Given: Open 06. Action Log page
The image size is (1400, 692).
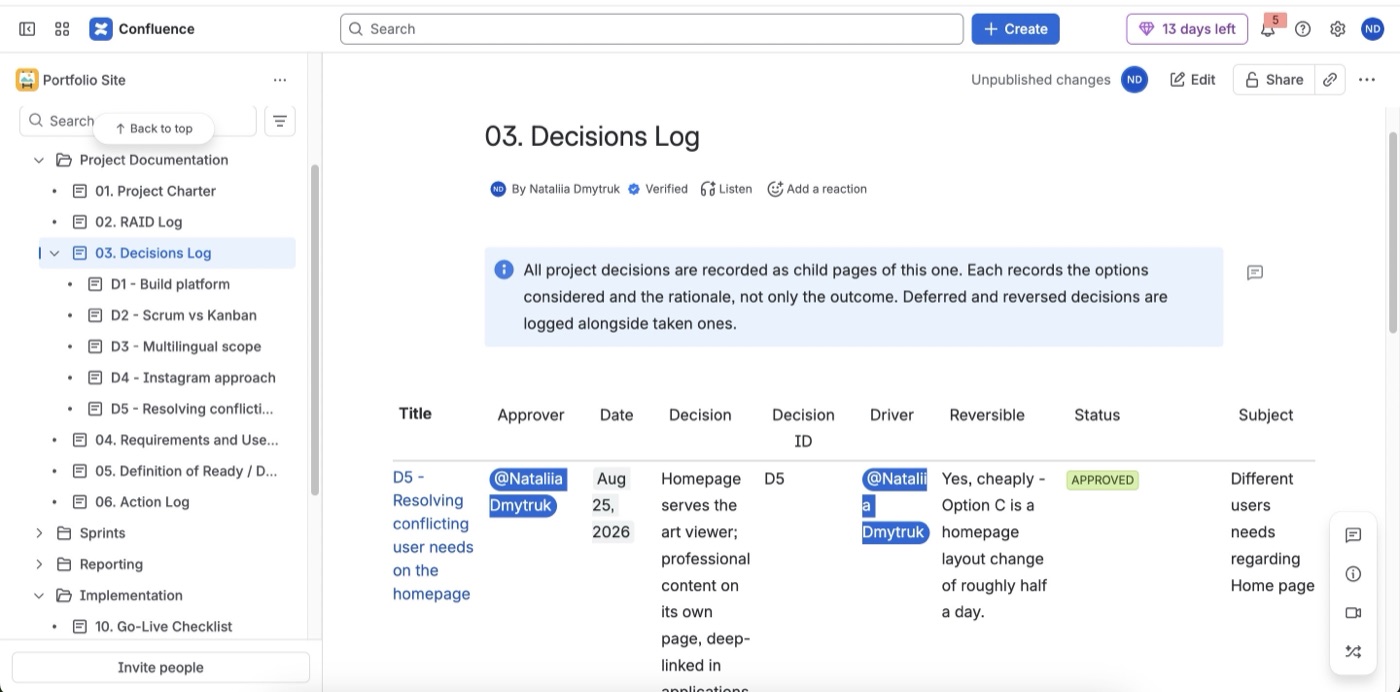Looking at the screenshot, I should [x=142, y=502].
